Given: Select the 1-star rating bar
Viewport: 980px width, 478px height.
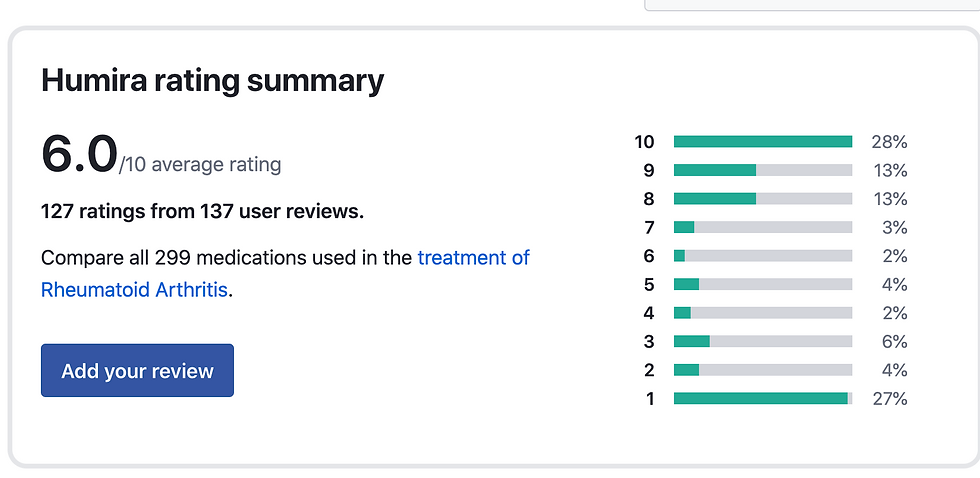Looking at the screenshot, I should coord(762,399).
